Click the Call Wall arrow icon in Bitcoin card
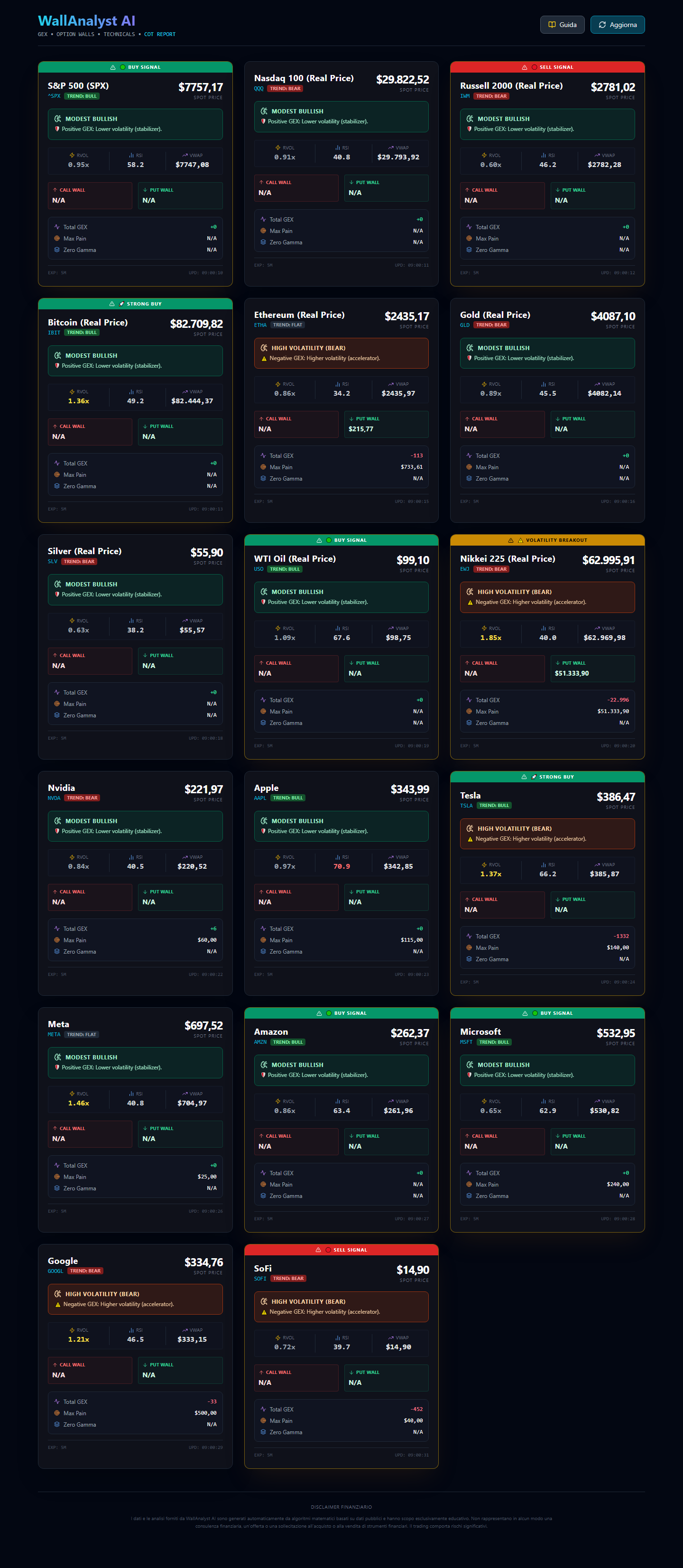683x1568 pixels. coord(55,426)
